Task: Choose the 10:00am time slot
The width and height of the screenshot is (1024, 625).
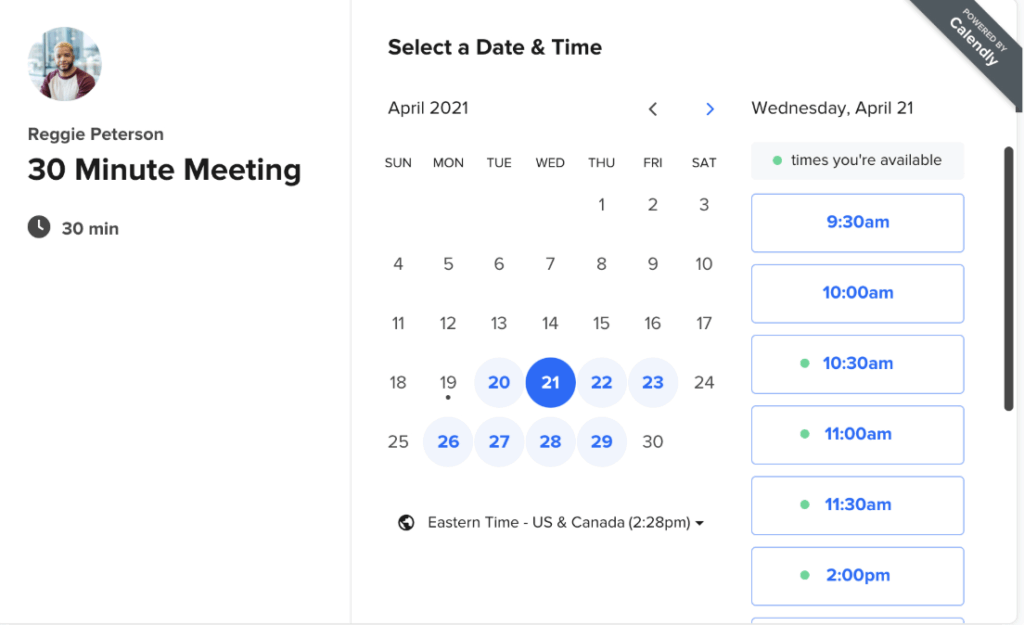Action: click(x=857, y=293)
